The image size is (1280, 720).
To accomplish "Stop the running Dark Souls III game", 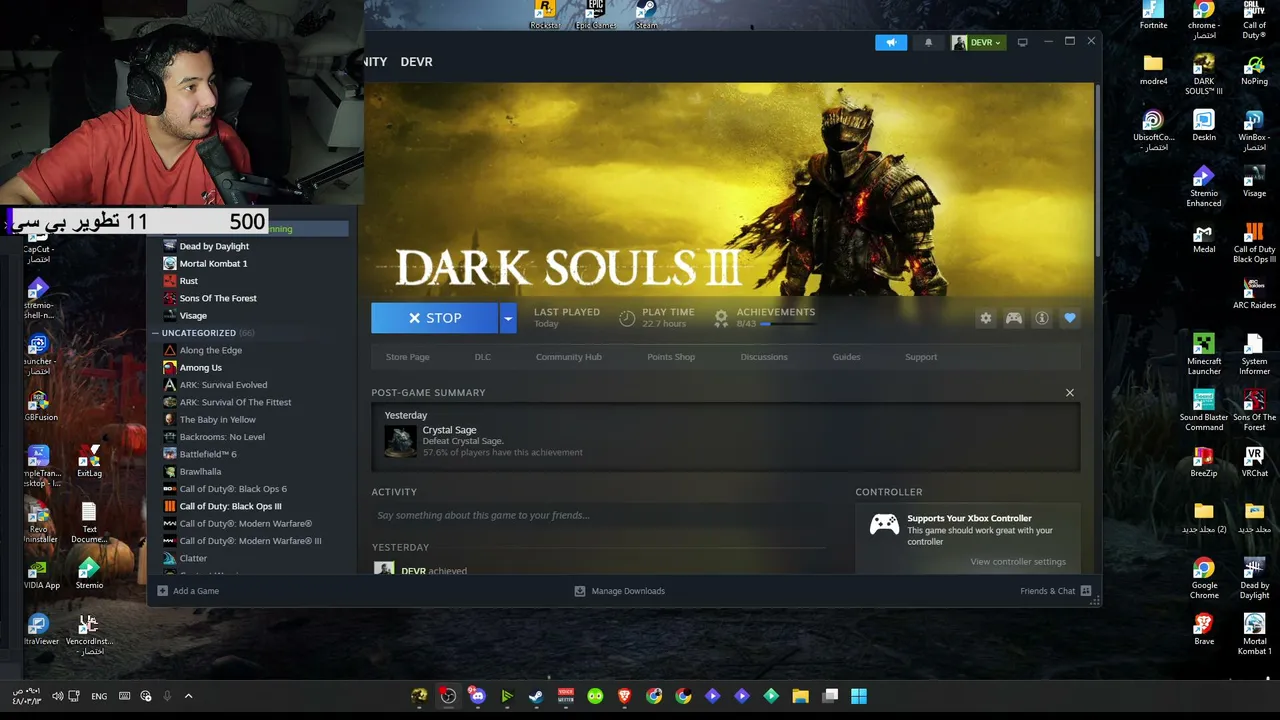I will point(434,318).
